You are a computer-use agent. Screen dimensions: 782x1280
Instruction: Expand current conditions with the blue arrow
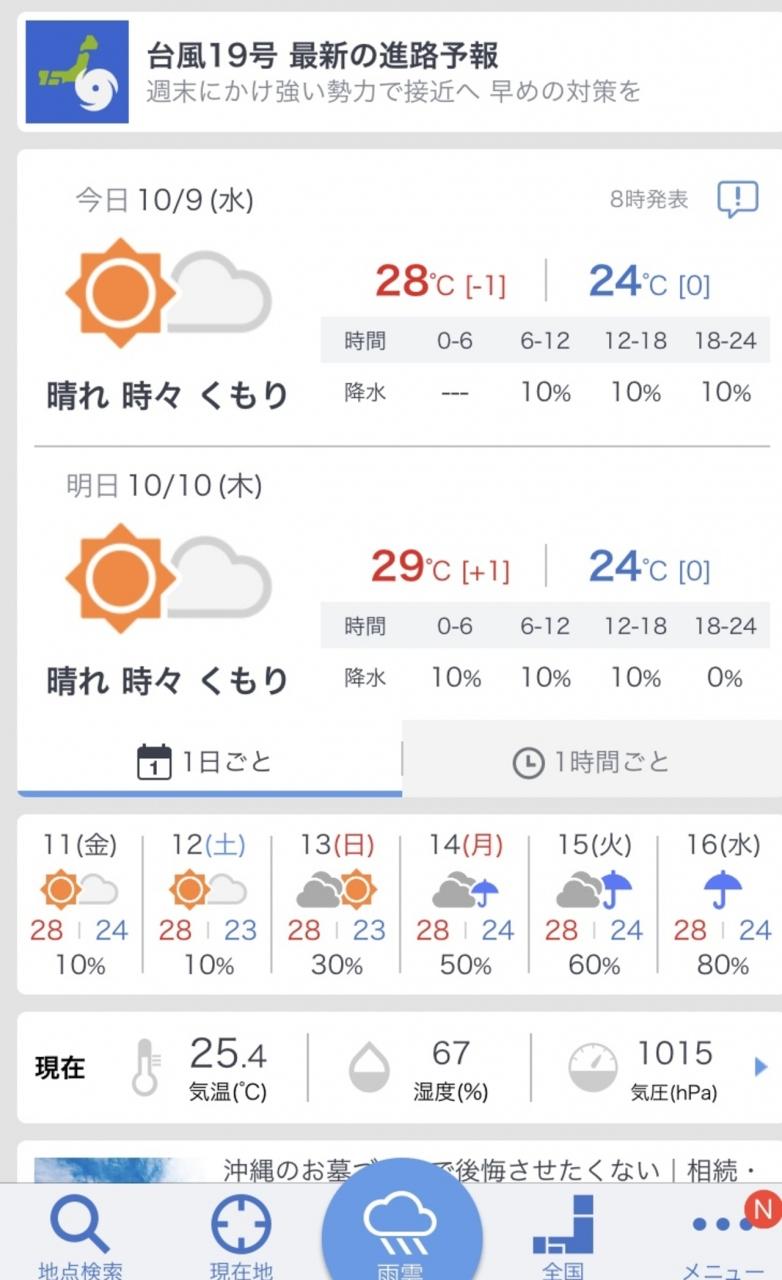click(760, 1066)
